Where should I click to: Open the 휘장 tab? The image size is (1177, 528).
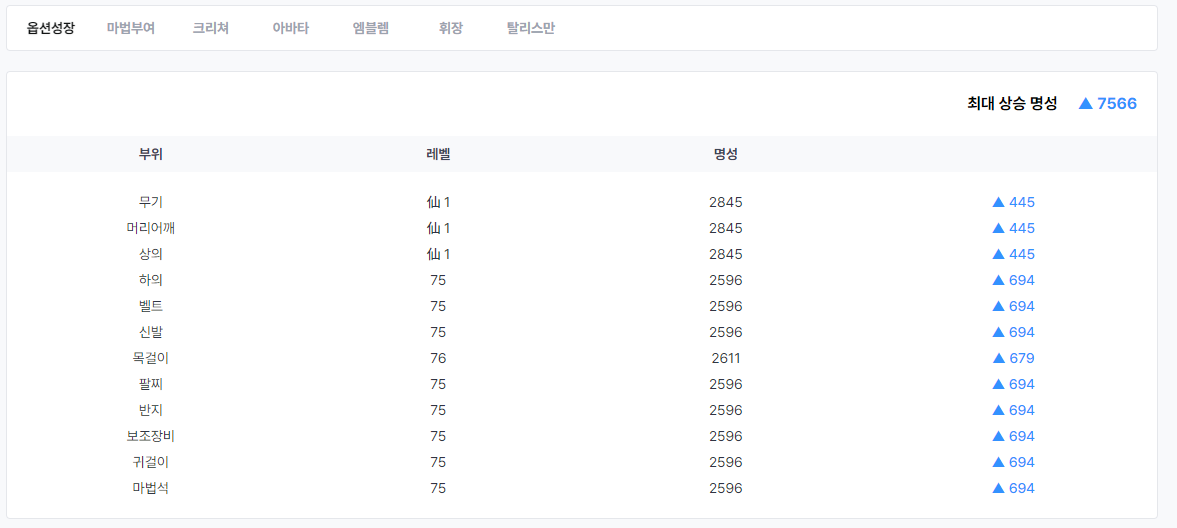451,28
